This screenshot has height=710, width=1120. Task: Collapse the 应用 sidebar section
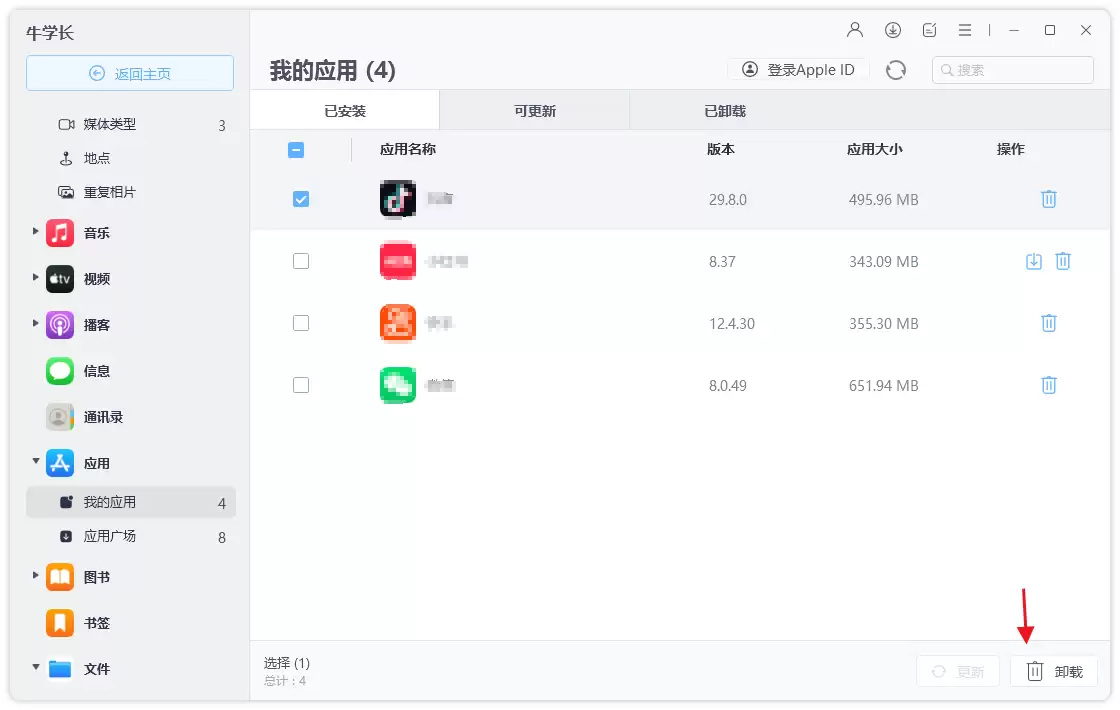point(35,461)
